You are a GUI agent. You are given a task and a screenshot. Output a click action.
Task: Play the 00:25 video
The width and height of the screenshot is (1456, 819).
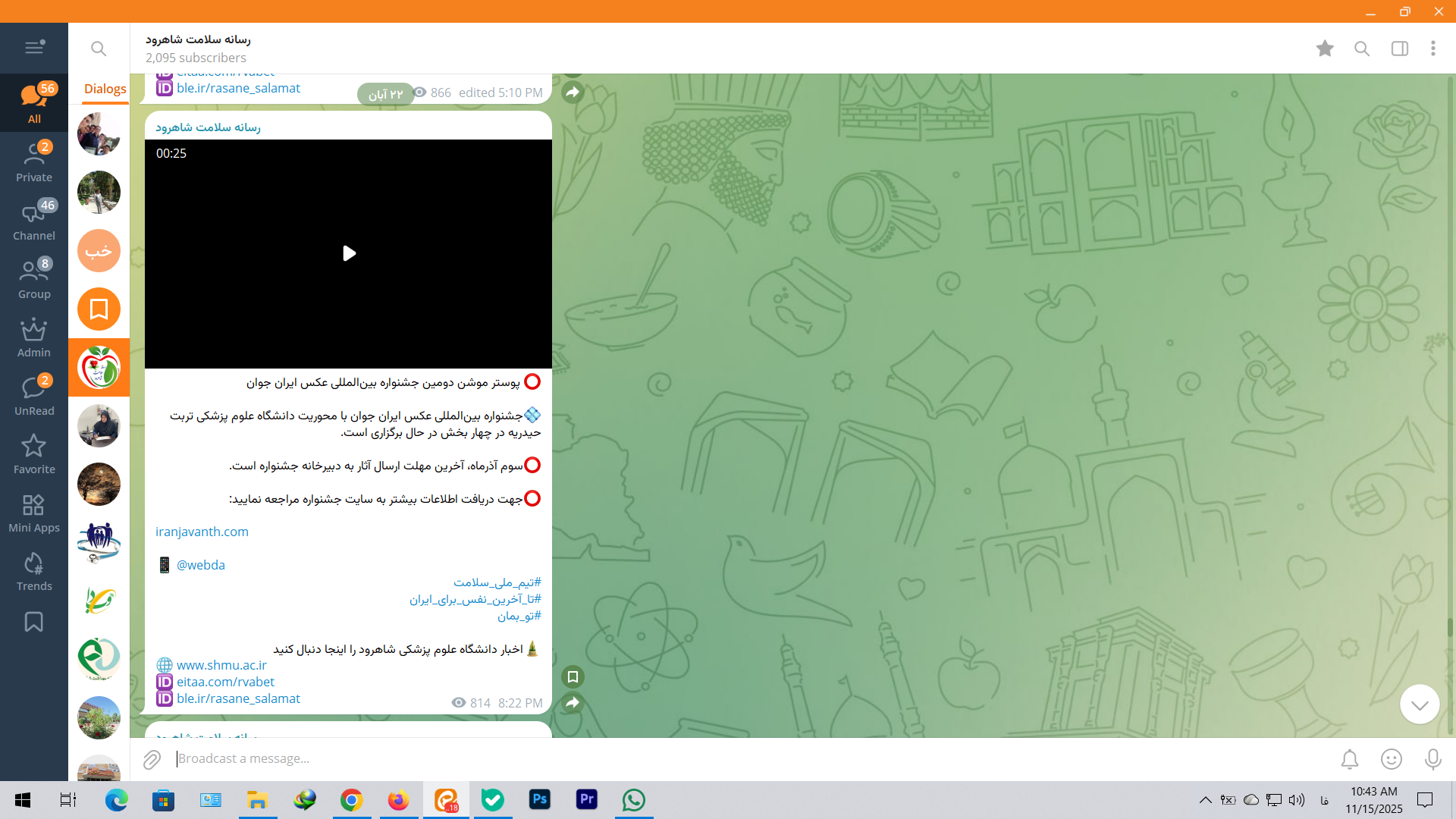[x=349, y=253]
